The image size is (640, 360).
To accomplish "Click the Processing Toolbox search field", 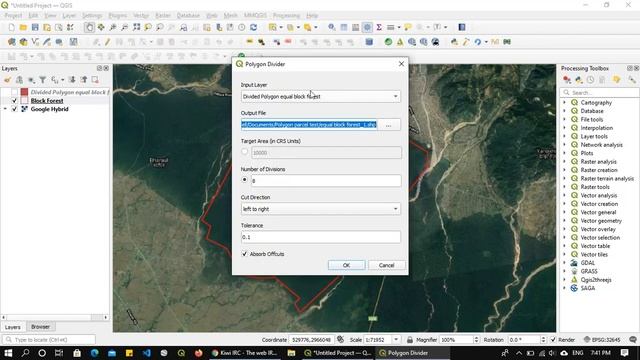I will 600,93.
